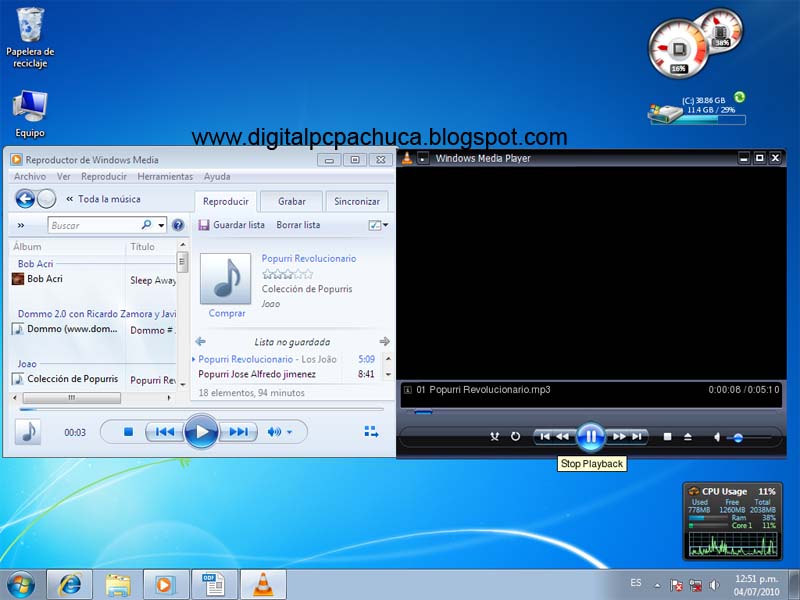Click the search magnifier icon in Buscar box
Screen dimensions: 800x600
tap(146, 224)
